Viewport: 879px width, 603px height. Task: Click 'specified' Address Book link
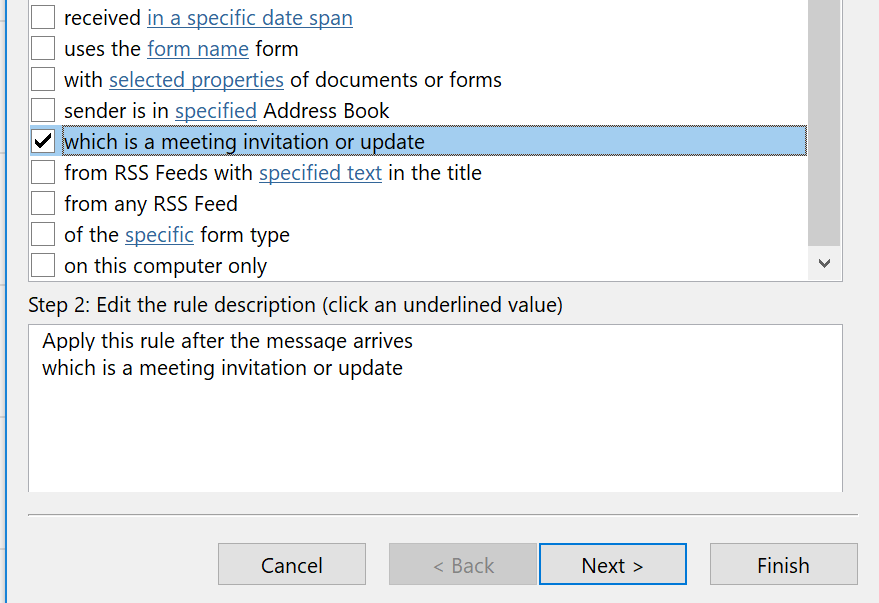point(216,111)
